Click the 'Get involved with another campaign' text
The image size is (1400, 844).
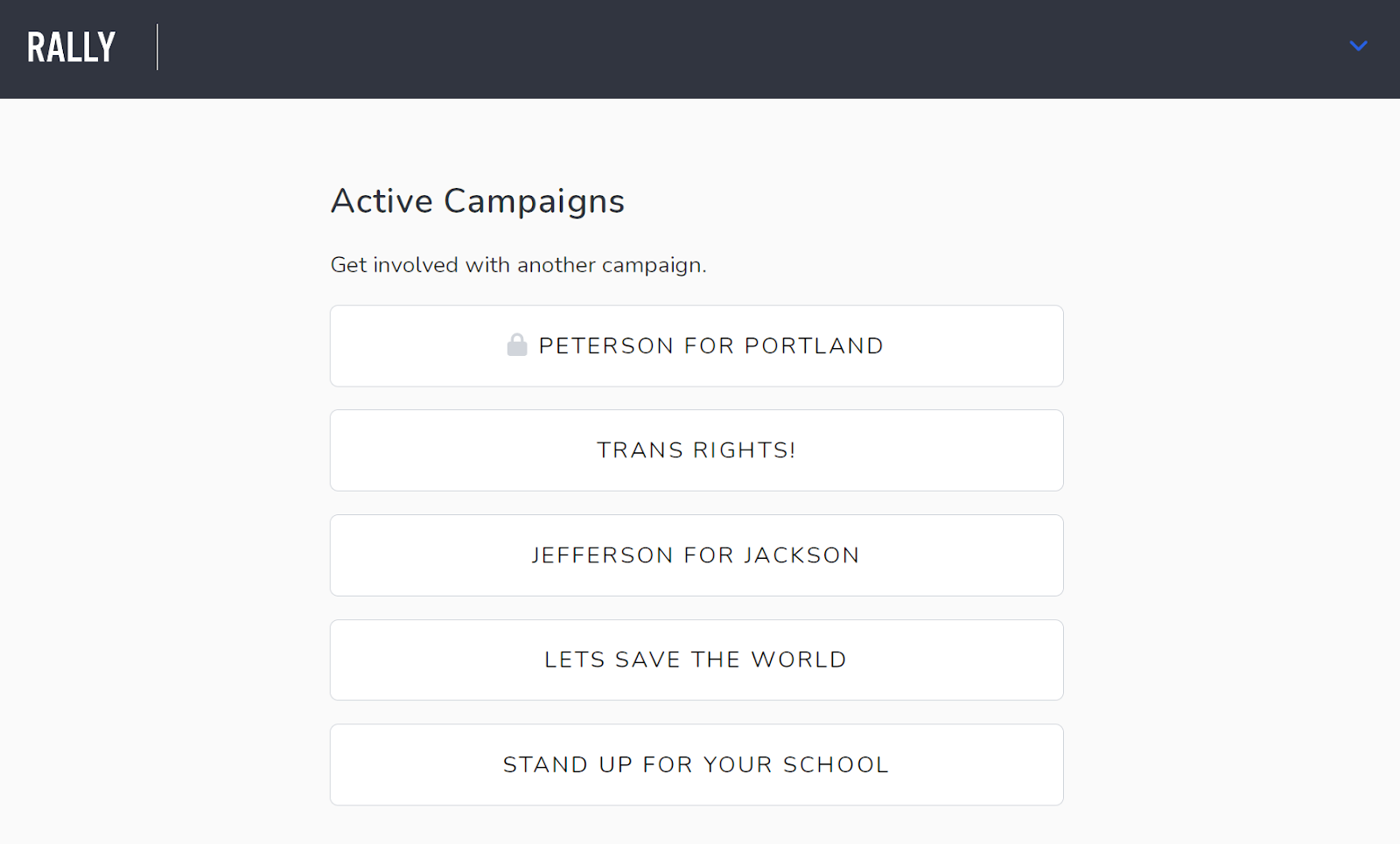coord(518,265)
